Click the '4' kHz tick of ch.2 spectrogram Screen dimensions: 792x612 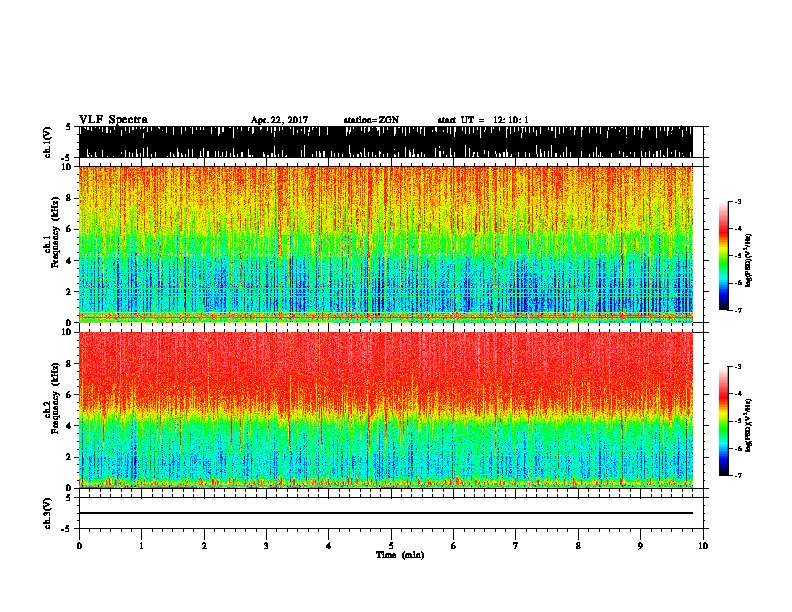[x=69, y=426]
